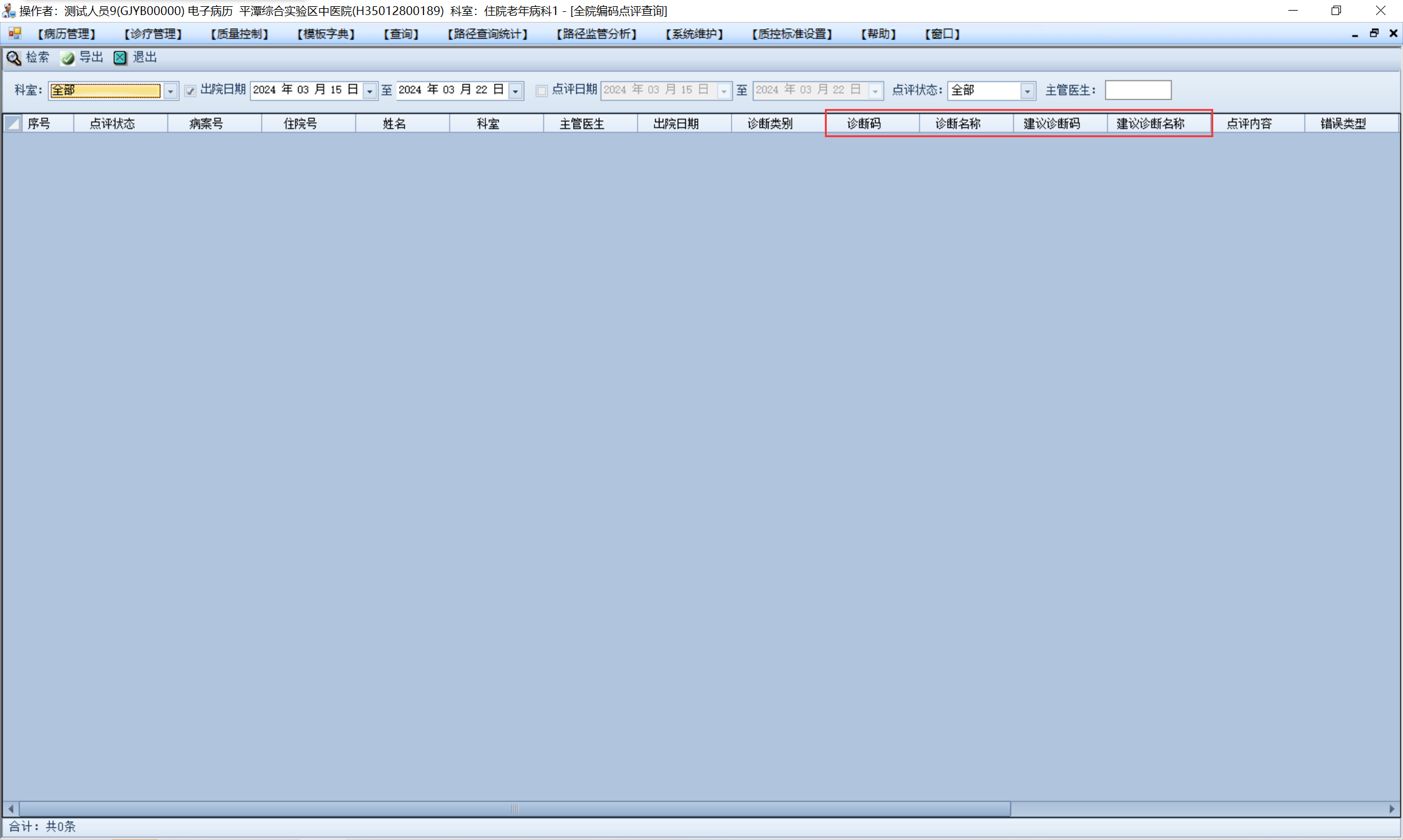Click the 诊断码 column header
This screenshot has width=1403, height=840.
[864, 123]
